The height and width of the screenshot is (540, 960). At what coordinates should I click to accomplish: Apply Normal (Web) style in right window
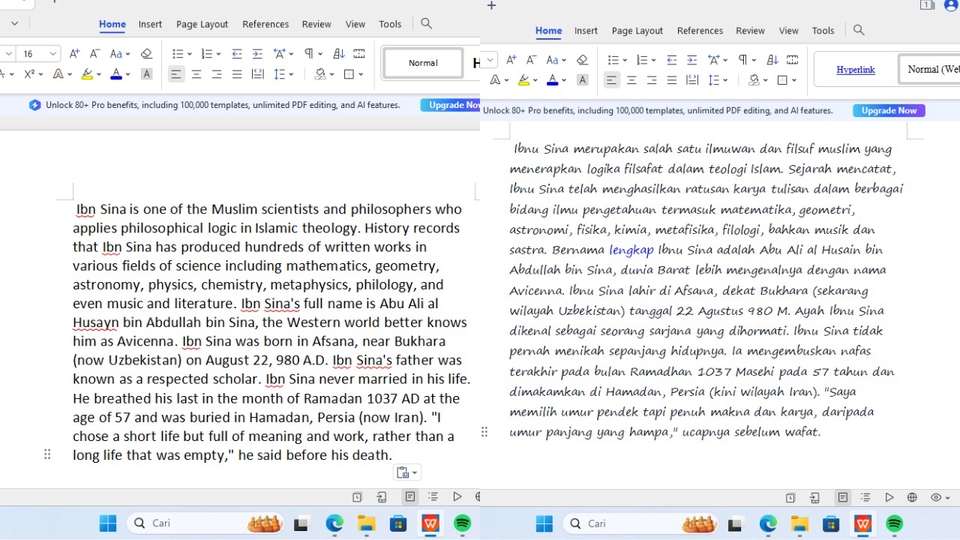click(929, 69)
